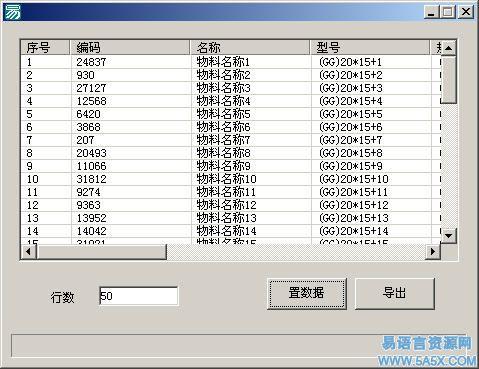
Task: Select cell with code 930
Action: tap(131, 75)
